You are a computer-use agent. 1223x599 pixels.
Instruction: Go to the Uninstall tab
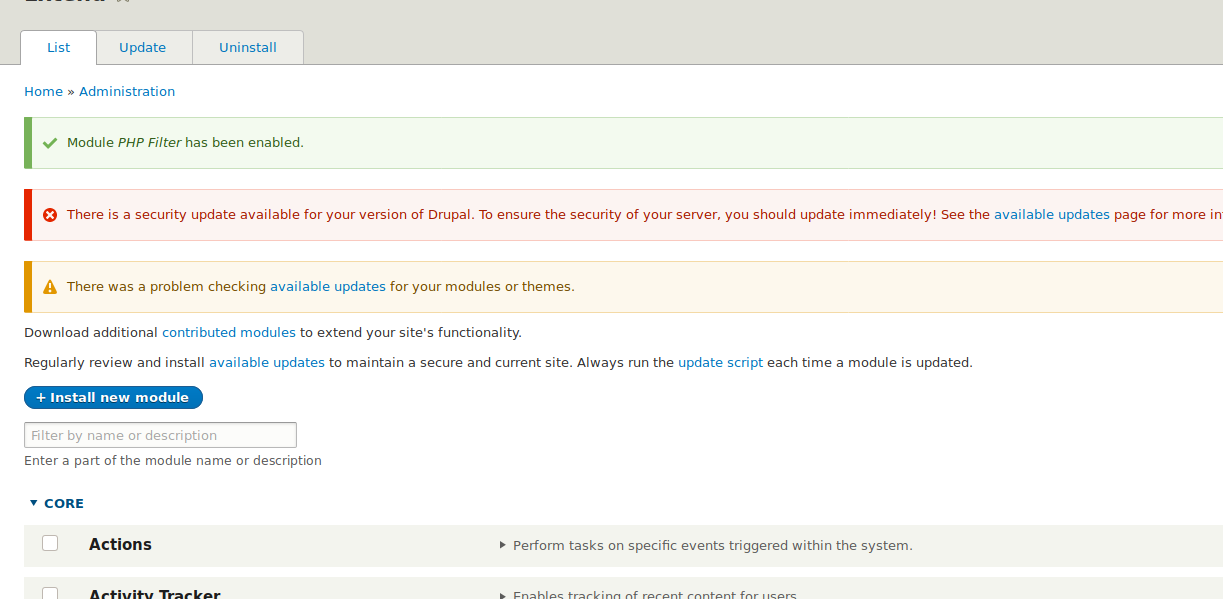[248, 48]
